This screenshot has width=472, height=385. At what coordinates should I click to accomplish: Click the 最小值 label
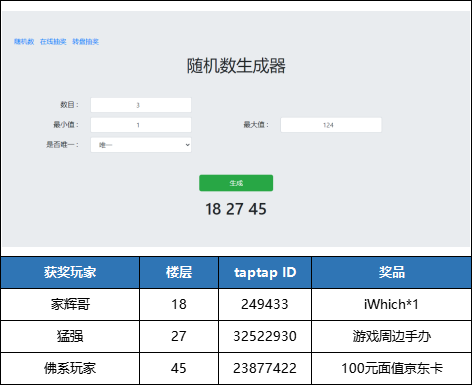66,125
